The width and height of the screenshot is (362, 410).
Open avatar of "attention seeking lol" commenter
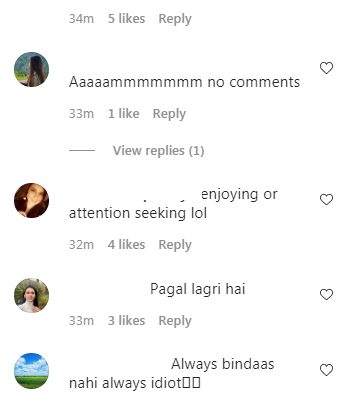tap(31, 200)
